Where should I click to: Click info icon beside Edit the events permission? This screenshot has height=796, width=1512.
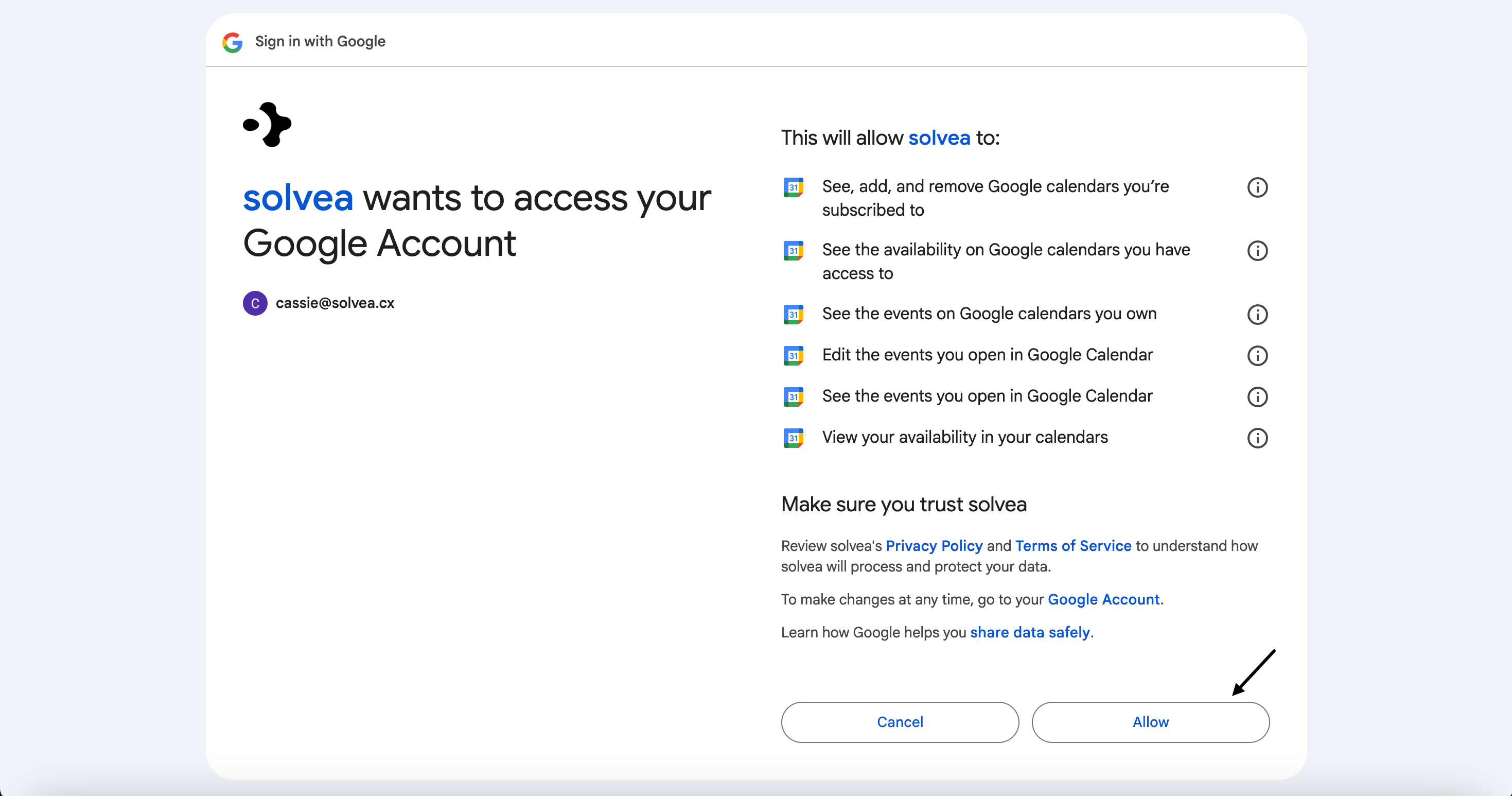(x=1257, y=355)
